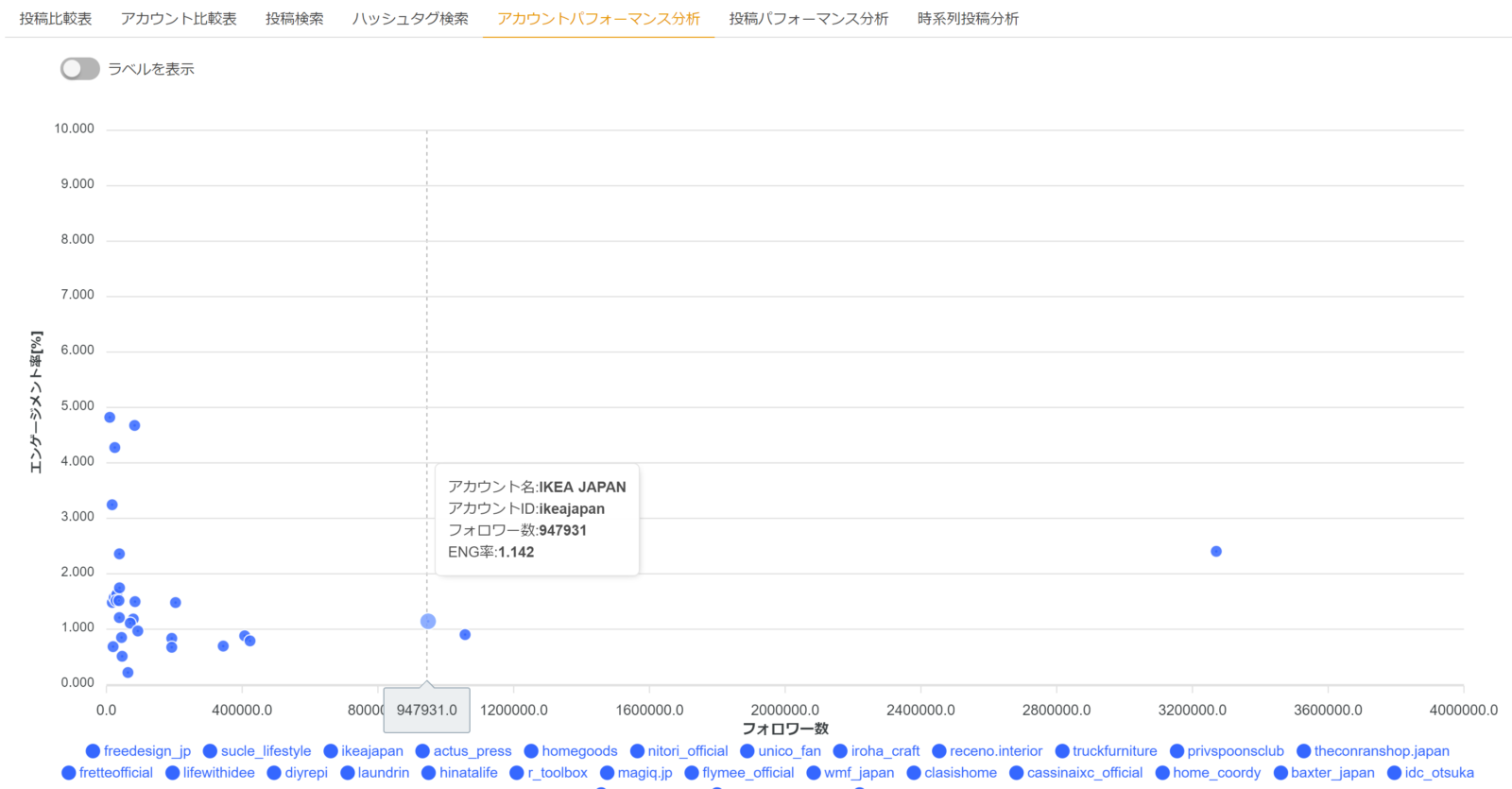Open the アカウント比較表 tab
Image resolution: width=1512 pixels, height=789 pixels.
click(x=179, y=19)
